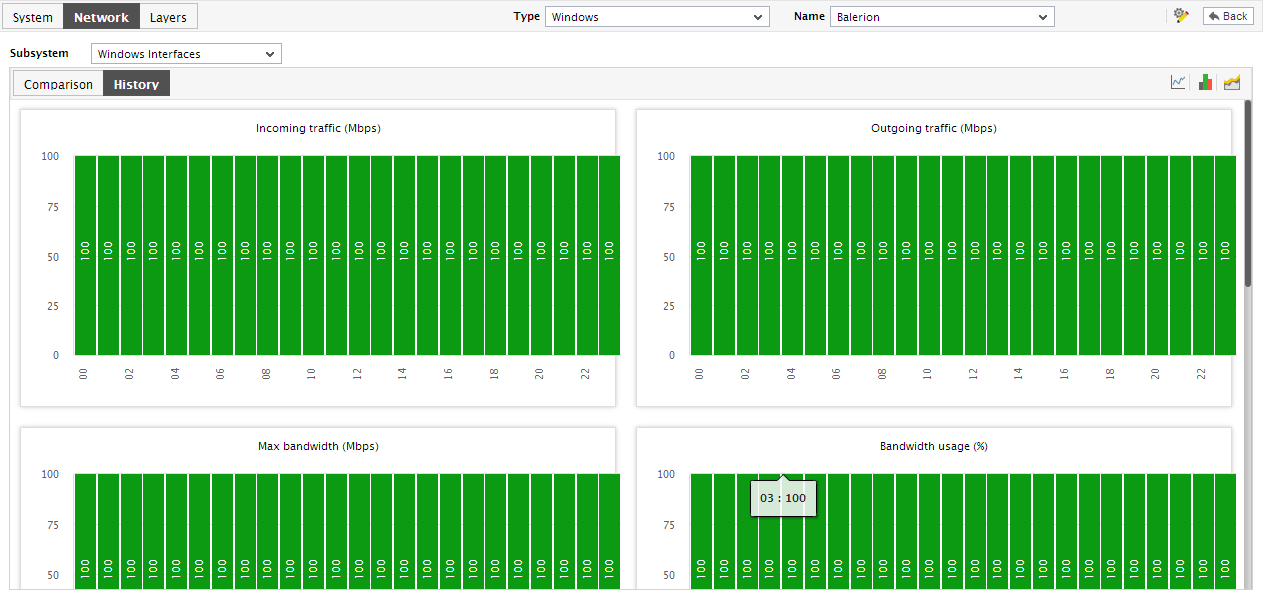Click x-axis label 22 under Outgoing traffic
This screenshot has height=593, width=1263.
(1202, 373)
